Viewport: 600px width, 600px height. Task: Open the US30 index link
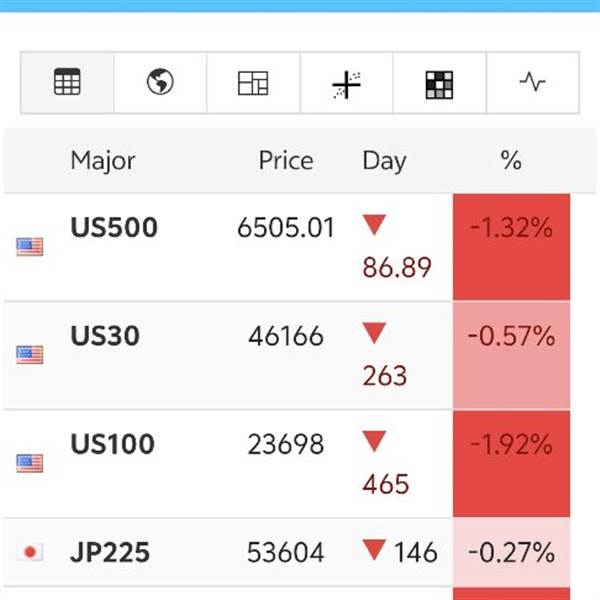pyautogui.click(x=105, y=336)
